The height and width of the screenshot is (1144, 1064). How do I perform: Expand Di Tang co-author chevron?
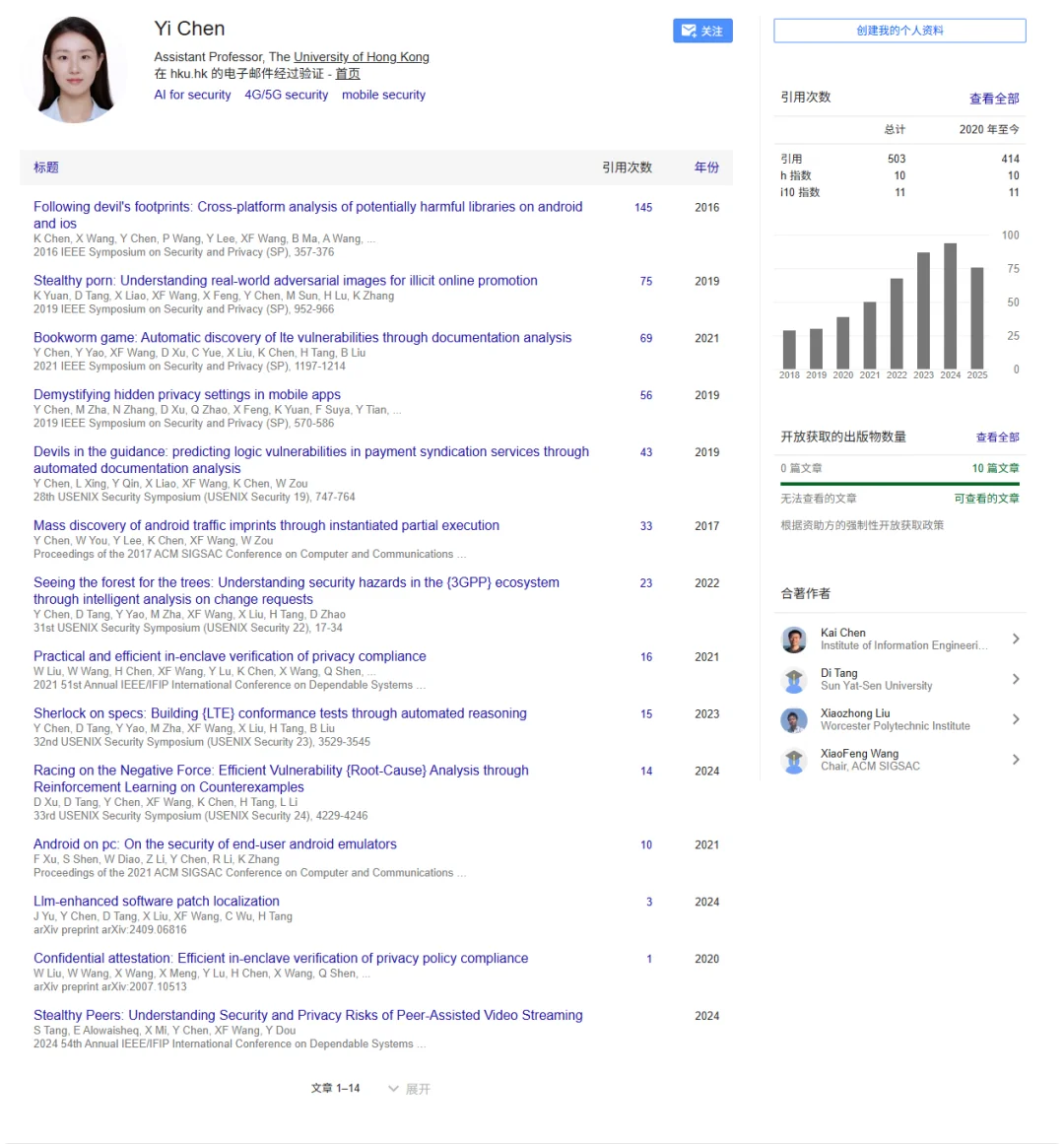1016,679
